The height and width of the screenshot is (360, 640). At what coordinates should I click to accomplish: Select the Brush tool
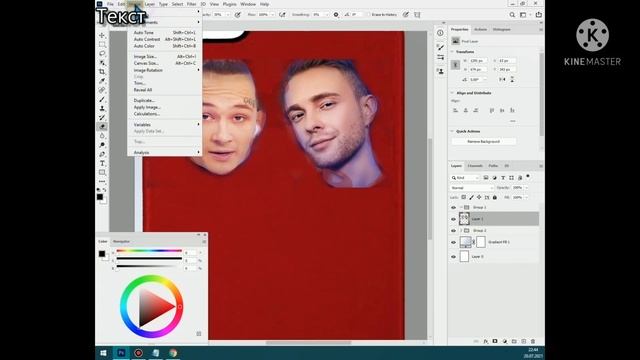pos(102,99)
